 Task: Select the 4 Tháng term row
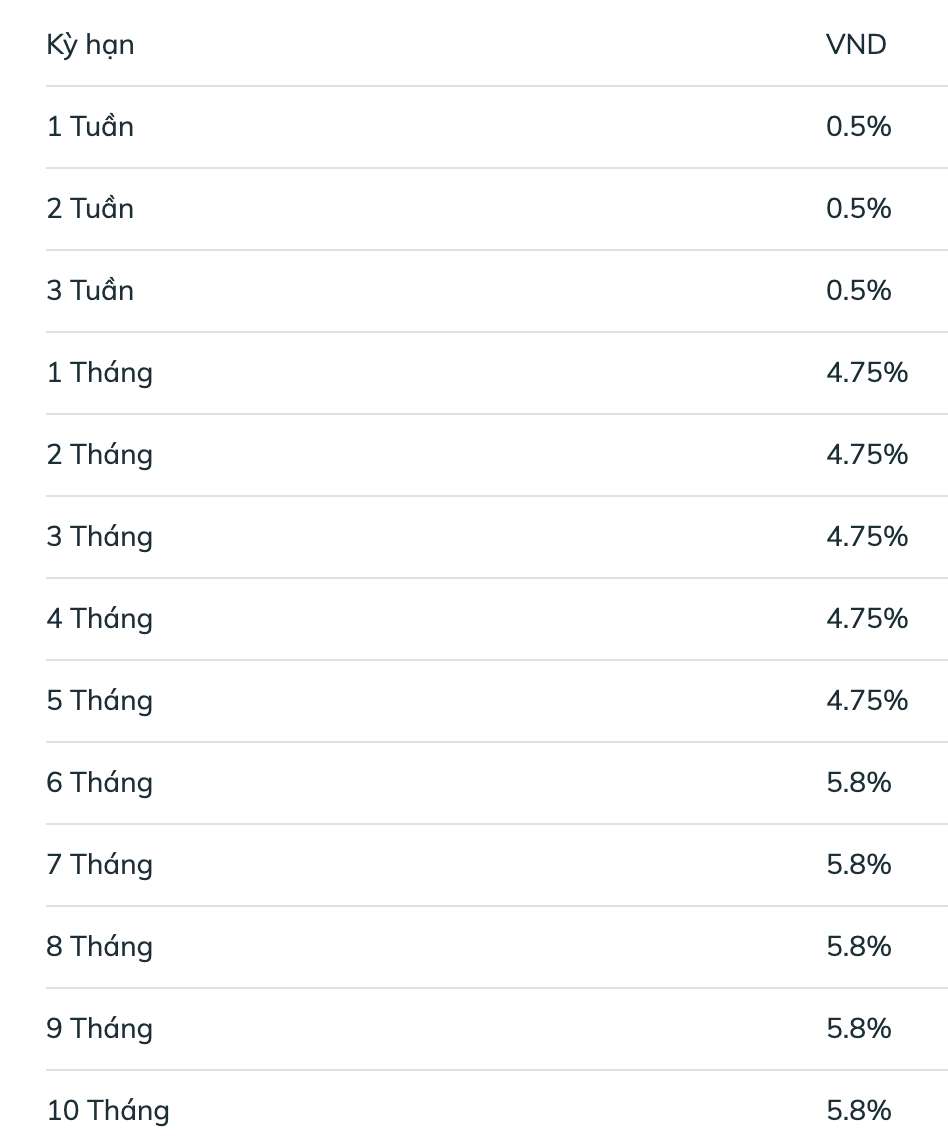pos(99,619)
